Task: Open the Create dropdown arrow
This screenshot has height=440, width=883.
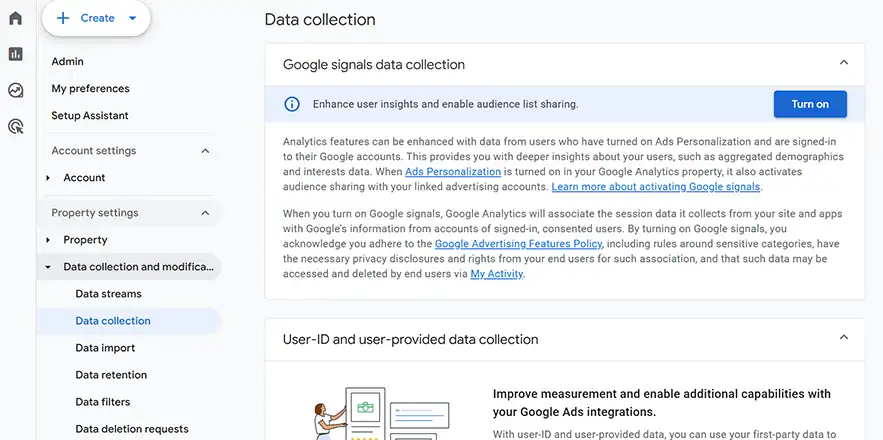Action: (132, 18)
